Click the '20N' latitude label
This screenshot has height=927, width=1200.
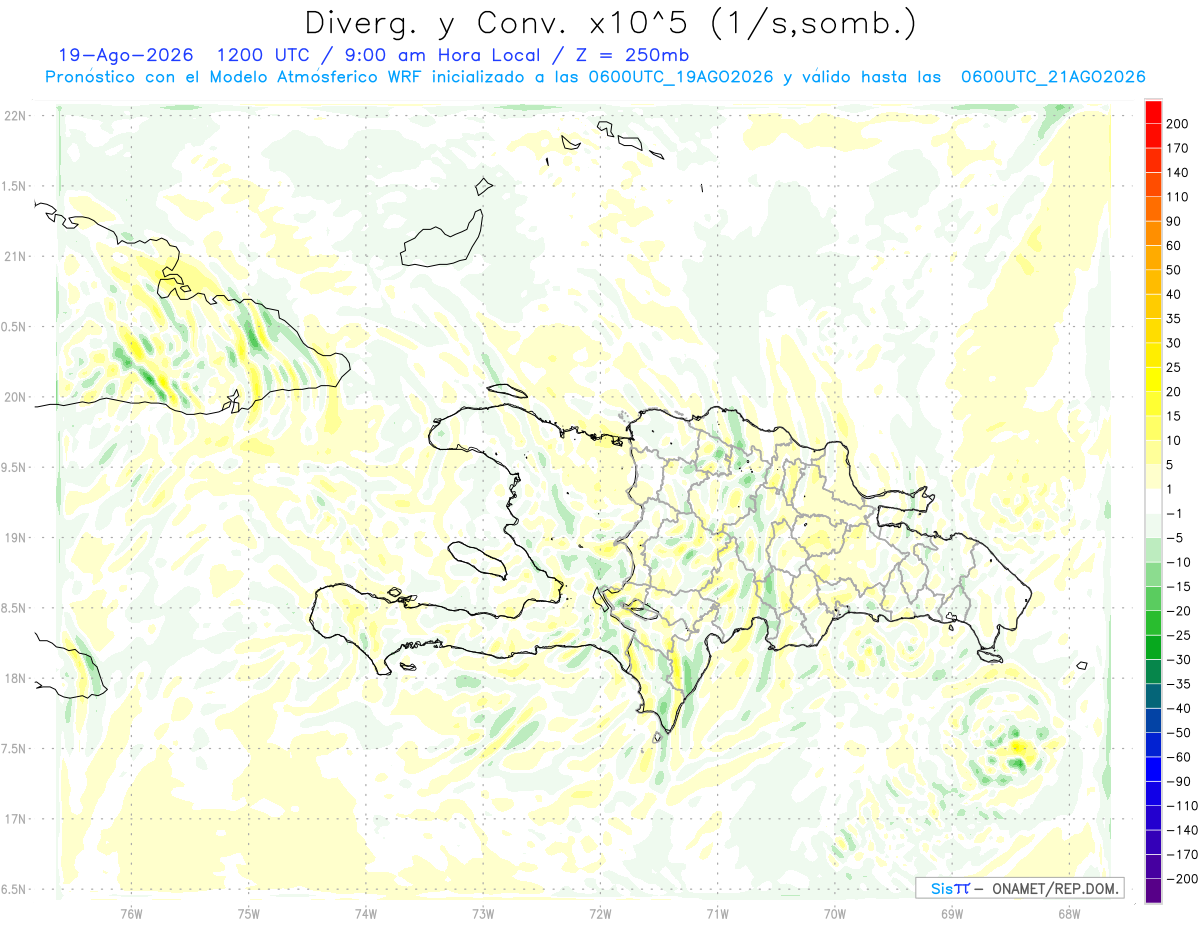16,397
